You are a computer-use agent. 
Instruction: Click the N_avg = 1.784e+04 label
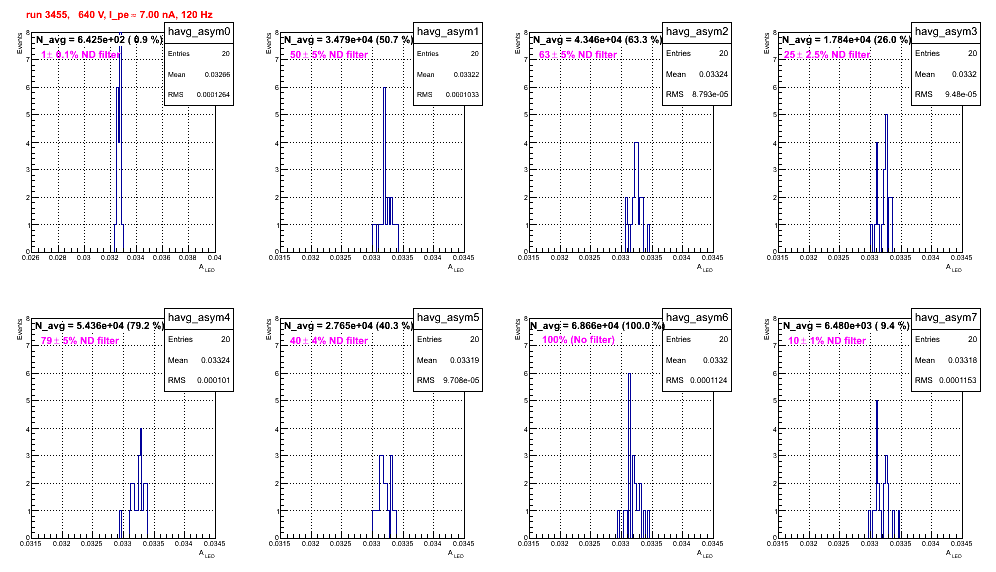point(846,39)
